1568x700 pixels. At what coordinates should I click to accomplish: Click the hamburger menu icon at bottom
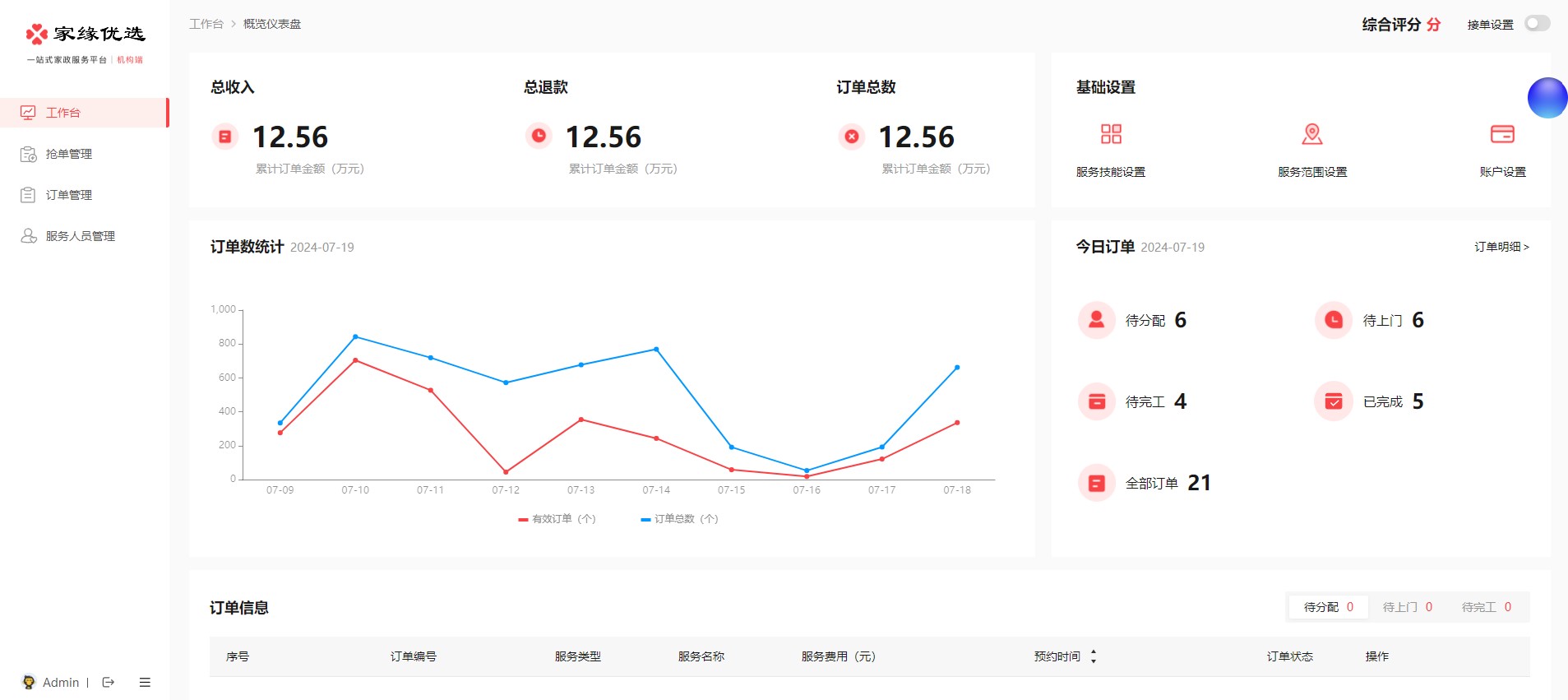[145, 682]
